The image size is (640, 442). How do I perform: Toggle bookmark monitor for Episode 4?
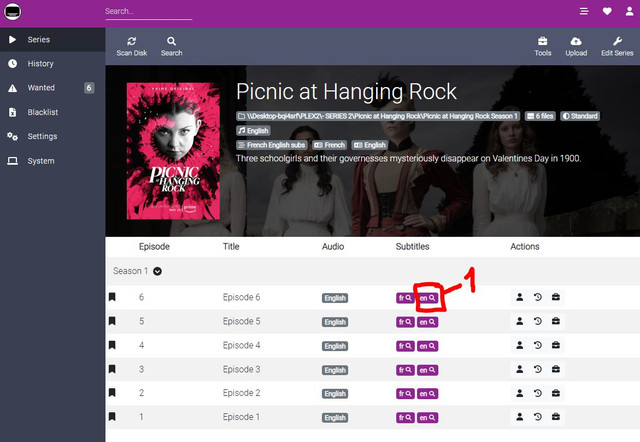pos(112,345)
